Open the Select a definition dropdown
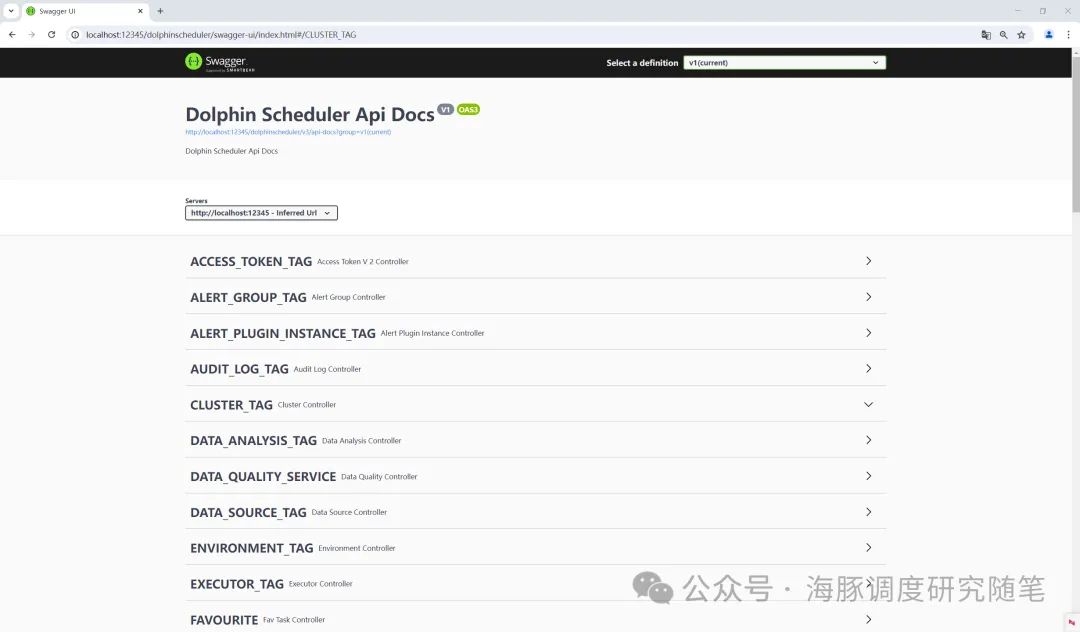Viewport: 1080px width, 632px height. [785, 63]
